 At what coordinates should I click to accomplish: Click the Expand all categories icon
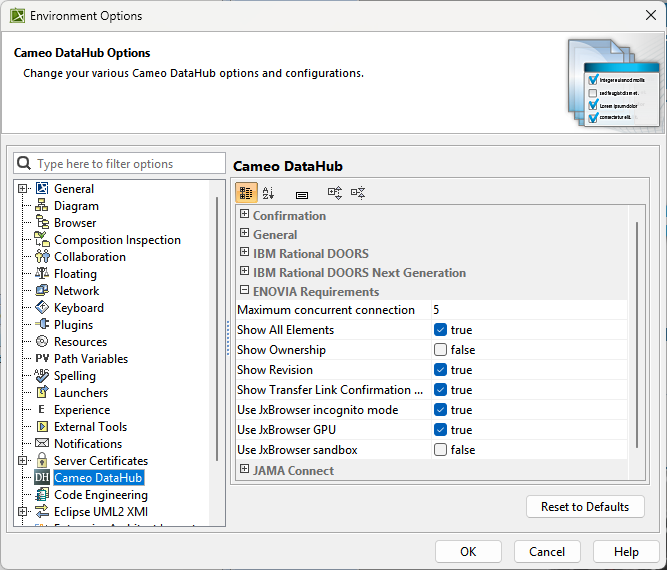point(335,193)
